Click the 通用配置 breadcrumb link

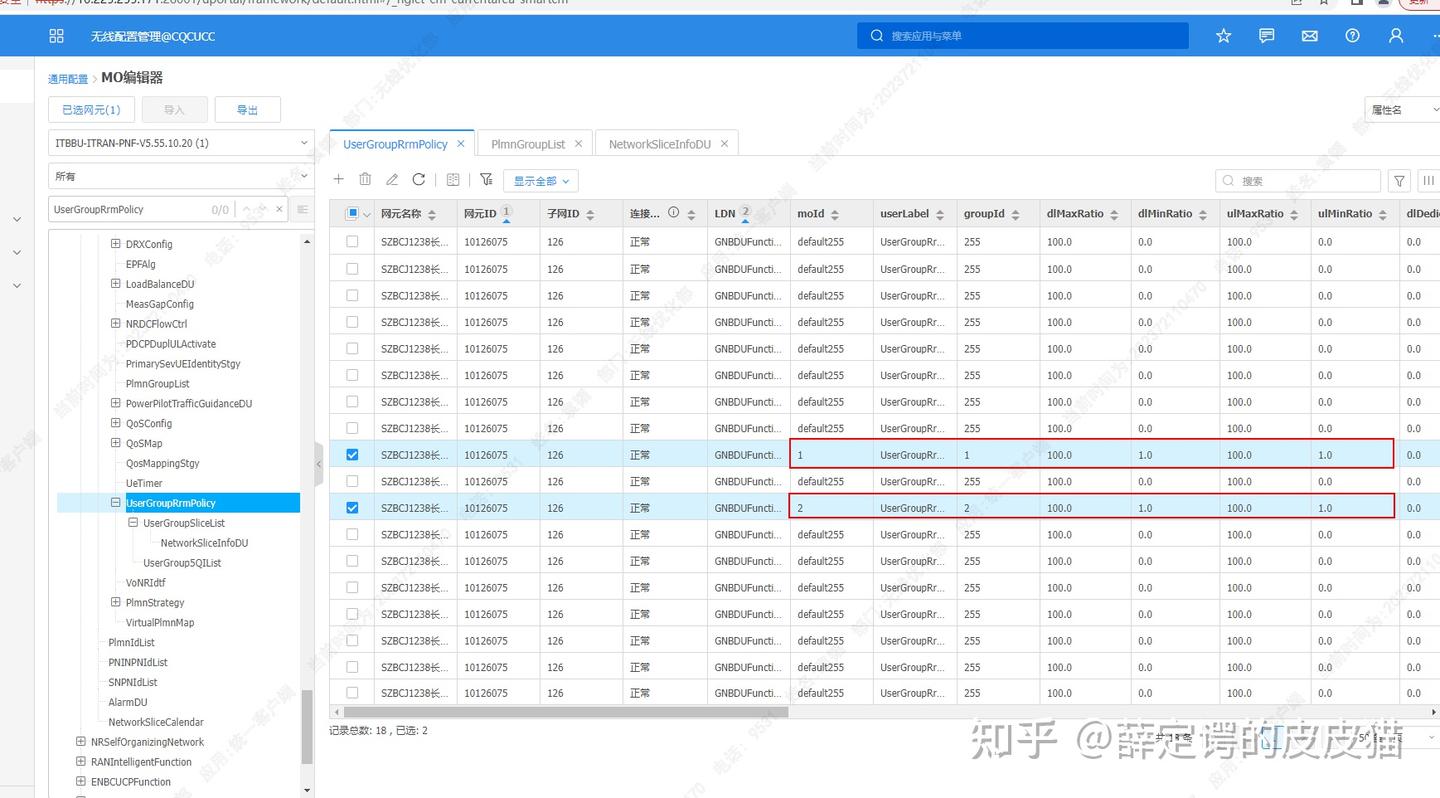(x=67, y=77)
